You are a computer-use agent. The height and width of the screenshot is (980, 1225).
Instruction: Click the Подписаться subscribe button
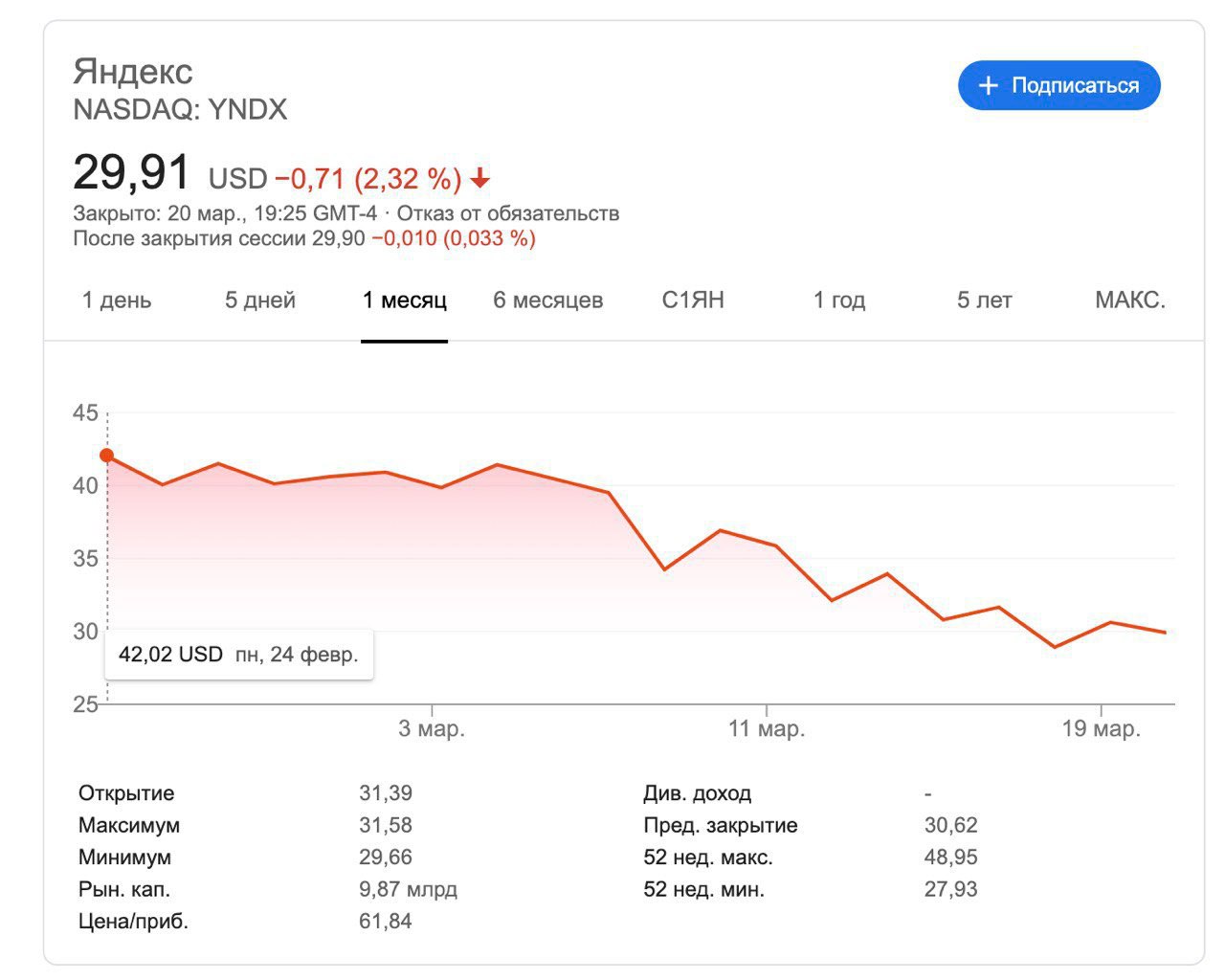tap(1058, 85)
